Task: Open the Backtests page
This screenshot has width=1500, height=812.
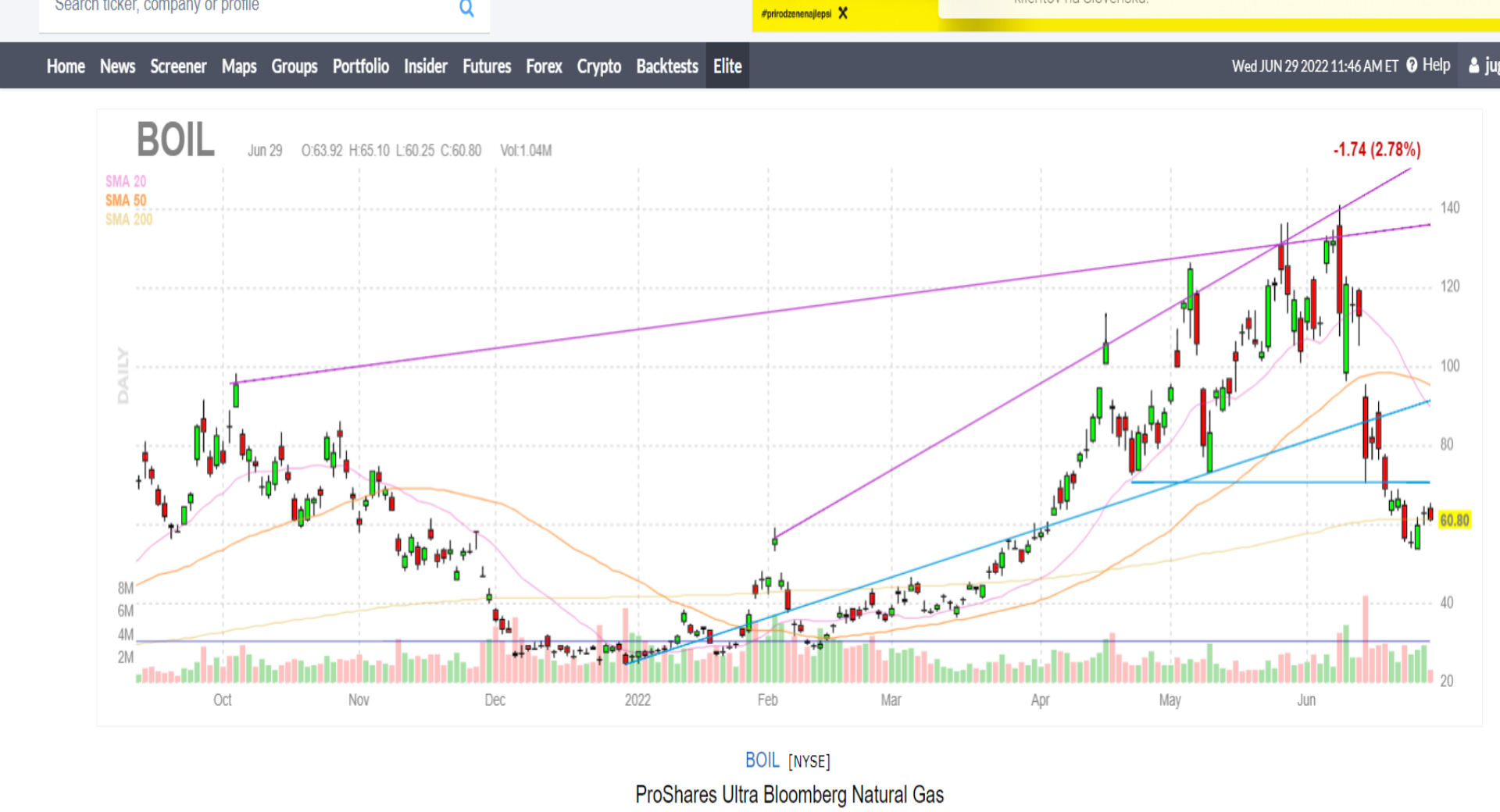Action: [x=667, y=66]
